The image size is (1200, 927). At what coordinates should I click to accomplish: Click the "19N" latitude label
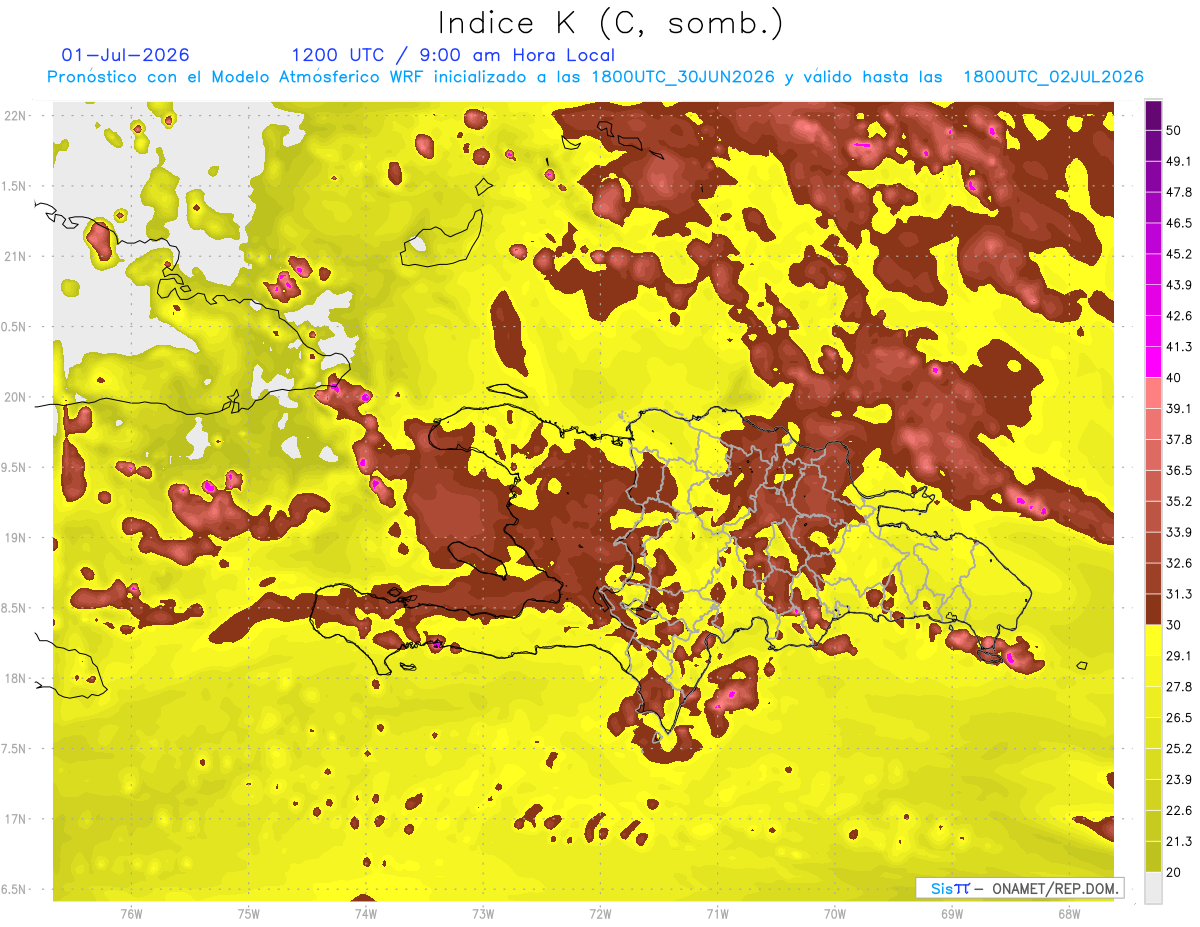14,537
